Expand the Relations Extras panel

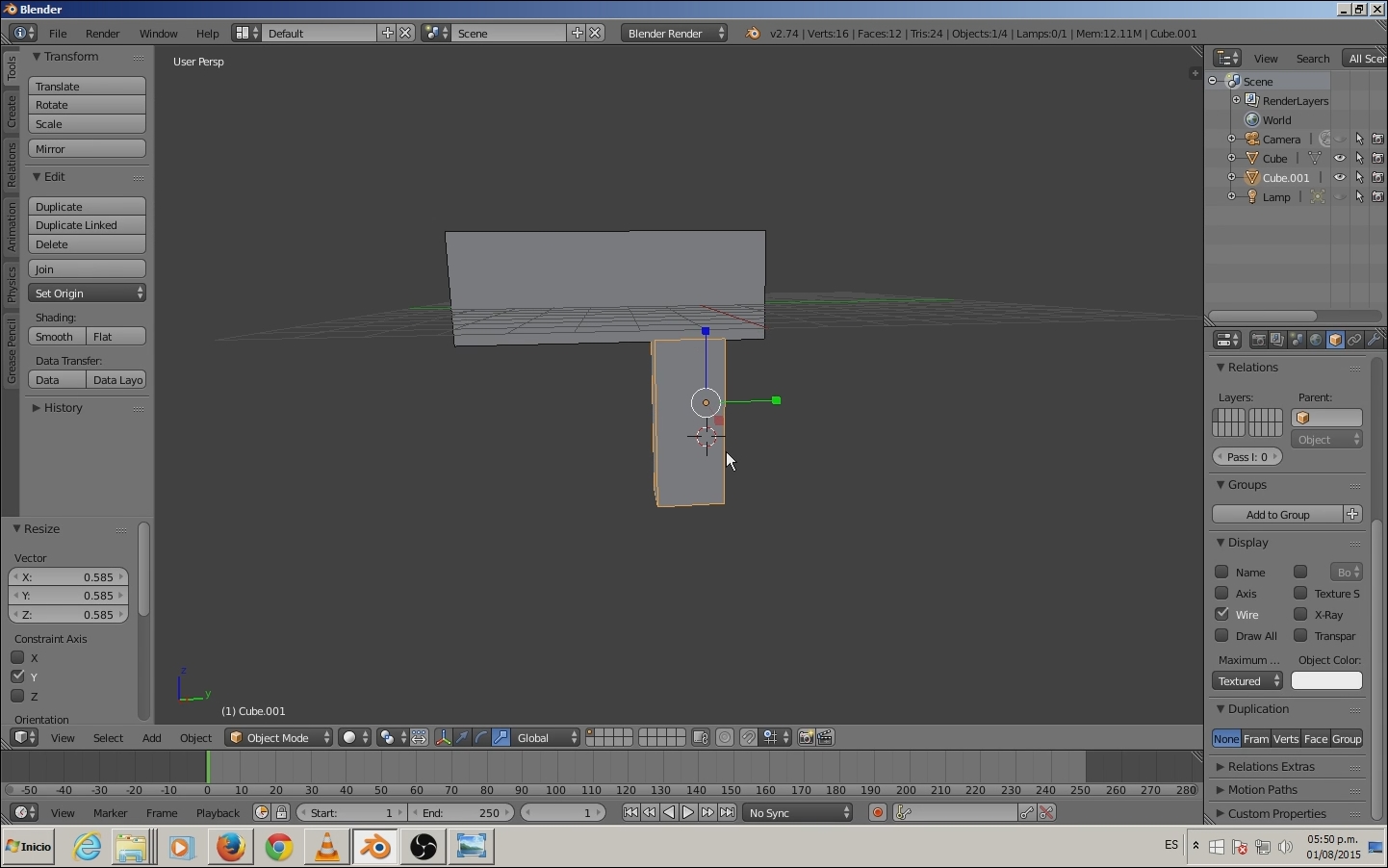1271,767
